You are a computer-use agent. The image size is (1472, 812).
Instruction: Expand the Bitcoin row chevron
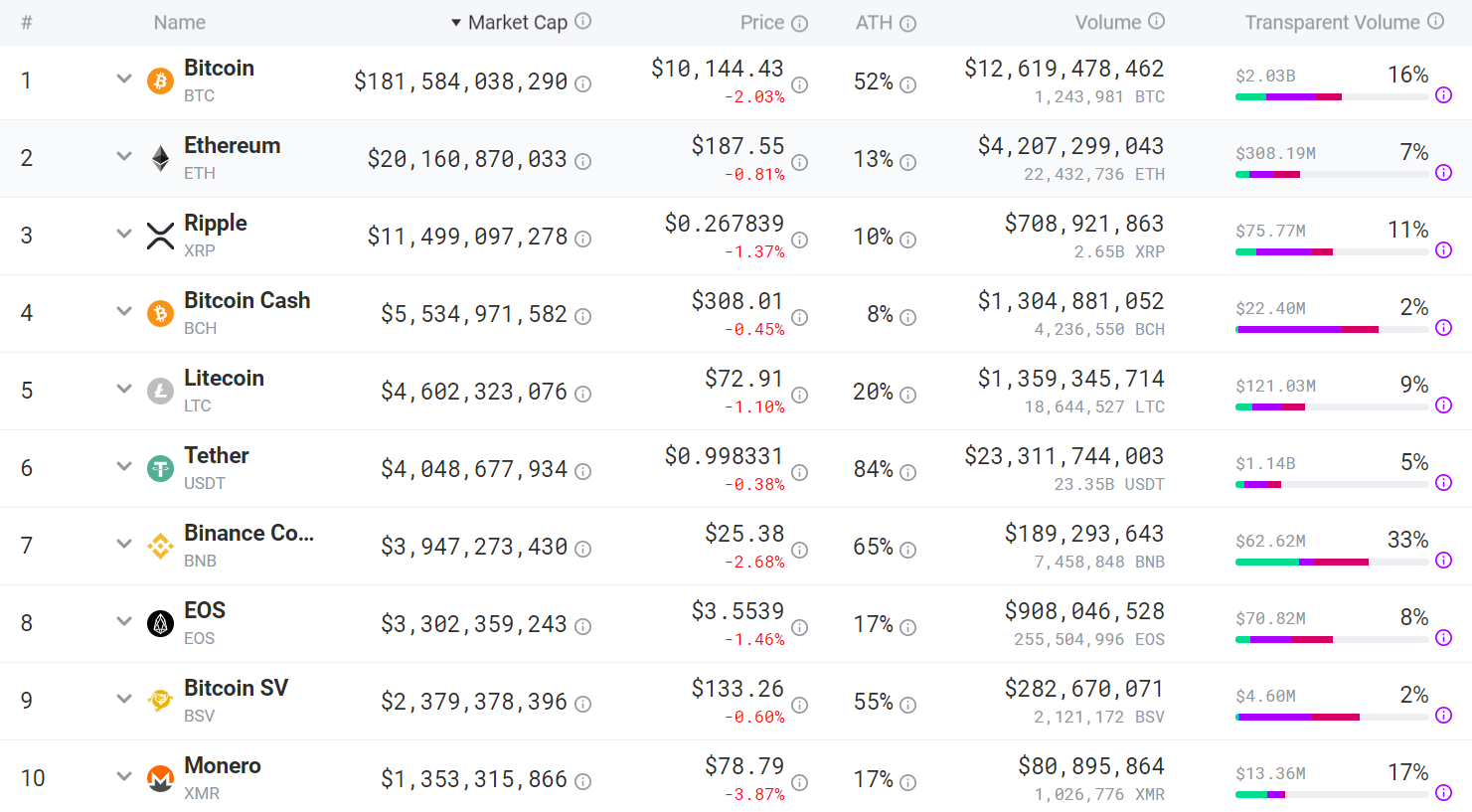[x=124, y=79]
